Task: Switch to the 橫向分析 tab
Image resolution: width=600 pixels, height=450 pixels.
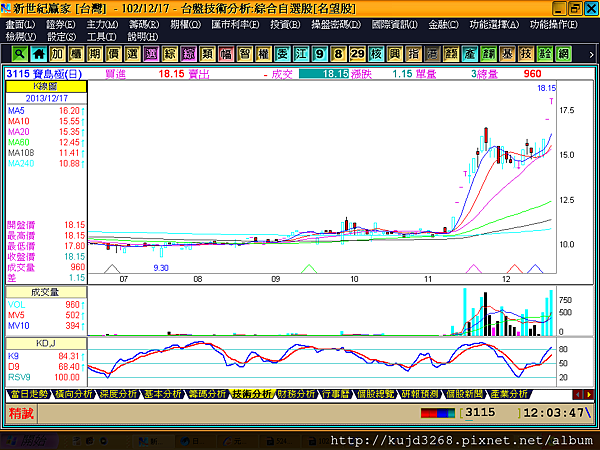Action: point(73,394)
